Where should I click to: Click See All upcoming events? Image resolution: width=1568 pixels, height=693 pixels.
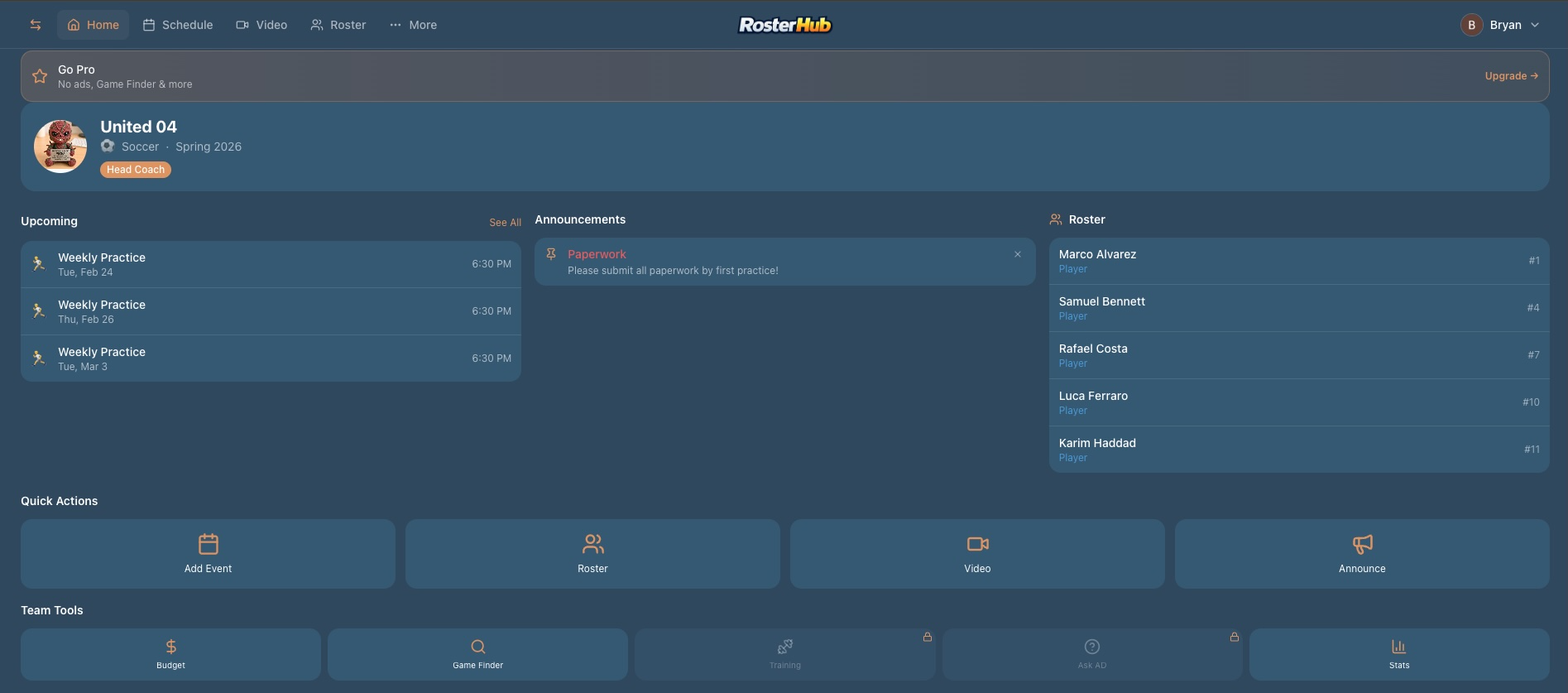click(x=505, y=223)
